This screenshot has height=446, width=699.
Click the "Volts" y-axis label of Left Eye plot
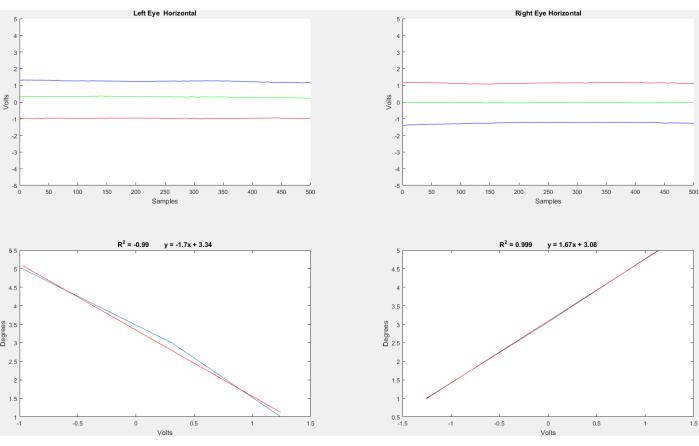tap(6, 102)
